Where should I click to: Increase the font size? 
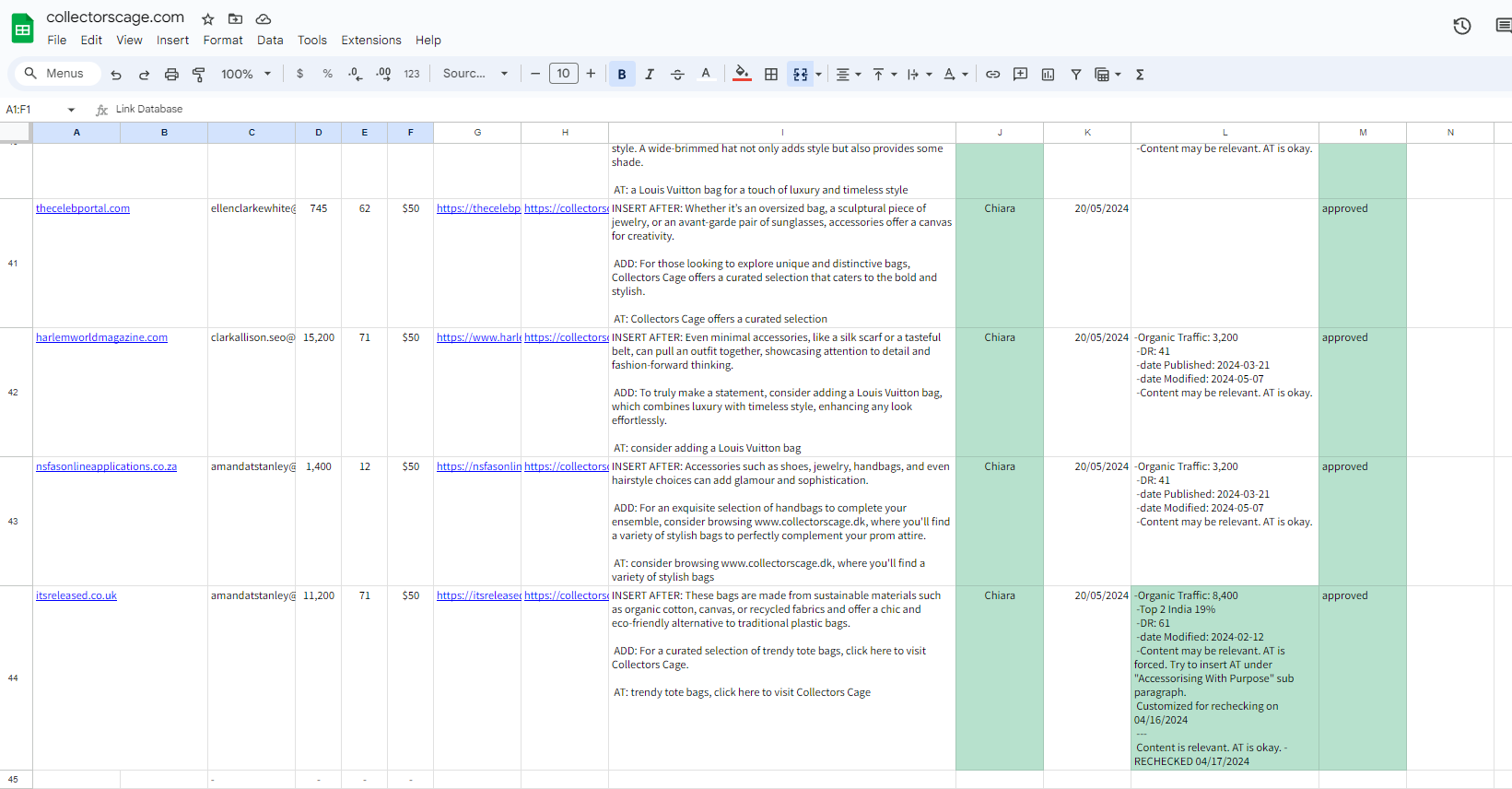pos(591,74)
